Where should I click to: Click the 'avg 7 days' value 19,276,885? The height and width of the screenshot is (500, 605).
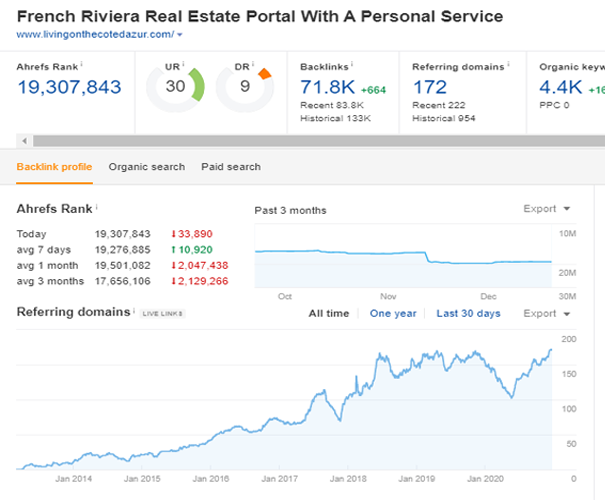[123, 250]
